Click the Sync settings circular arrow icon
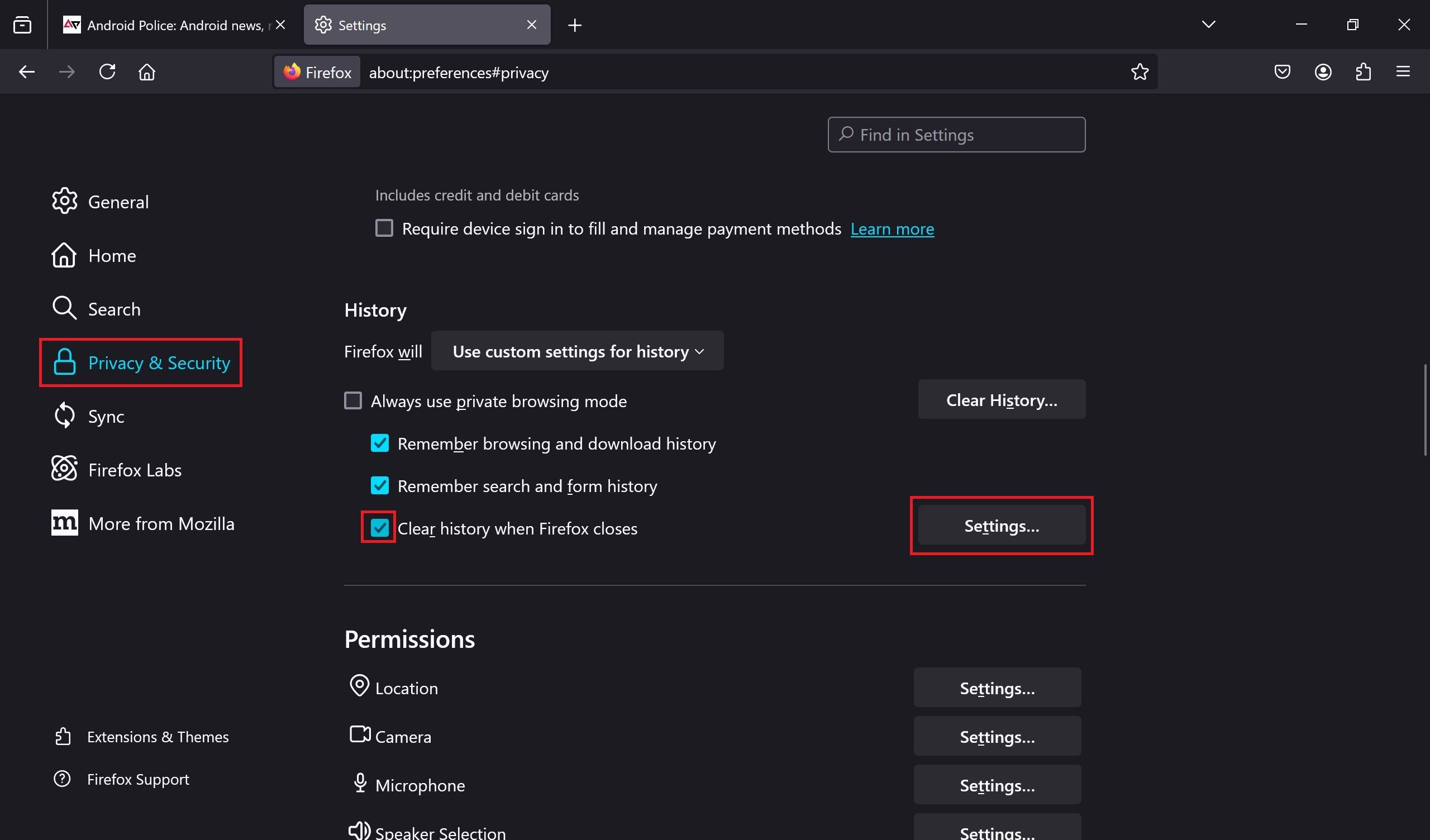Viewport: 1430px width, 840px height. click(x=64, y=416)
